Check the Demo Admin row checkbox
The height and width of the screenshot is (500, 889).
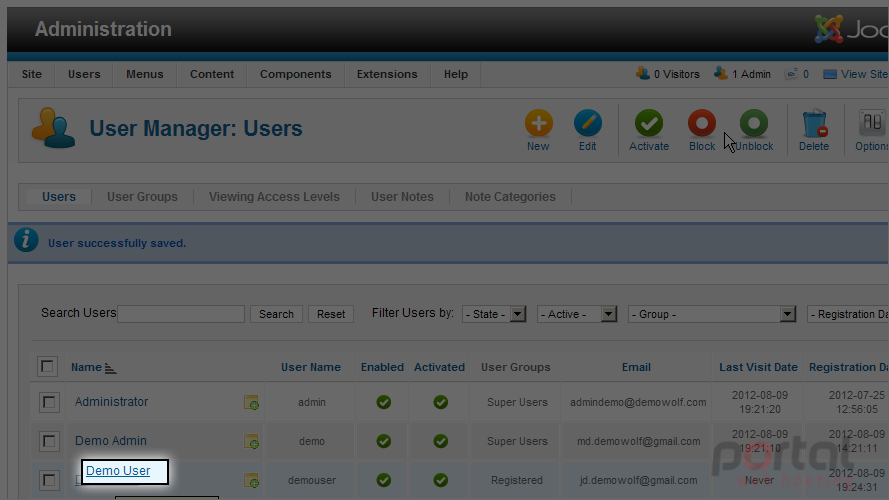(x=49, y=441)
